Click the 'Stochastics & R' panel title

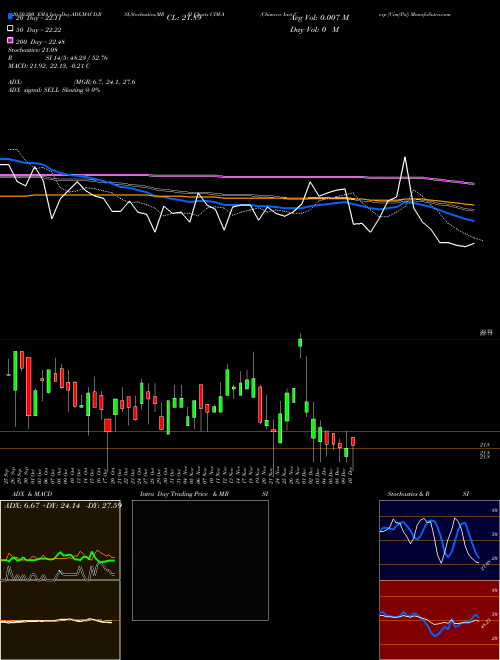click(x=408, y=494)
